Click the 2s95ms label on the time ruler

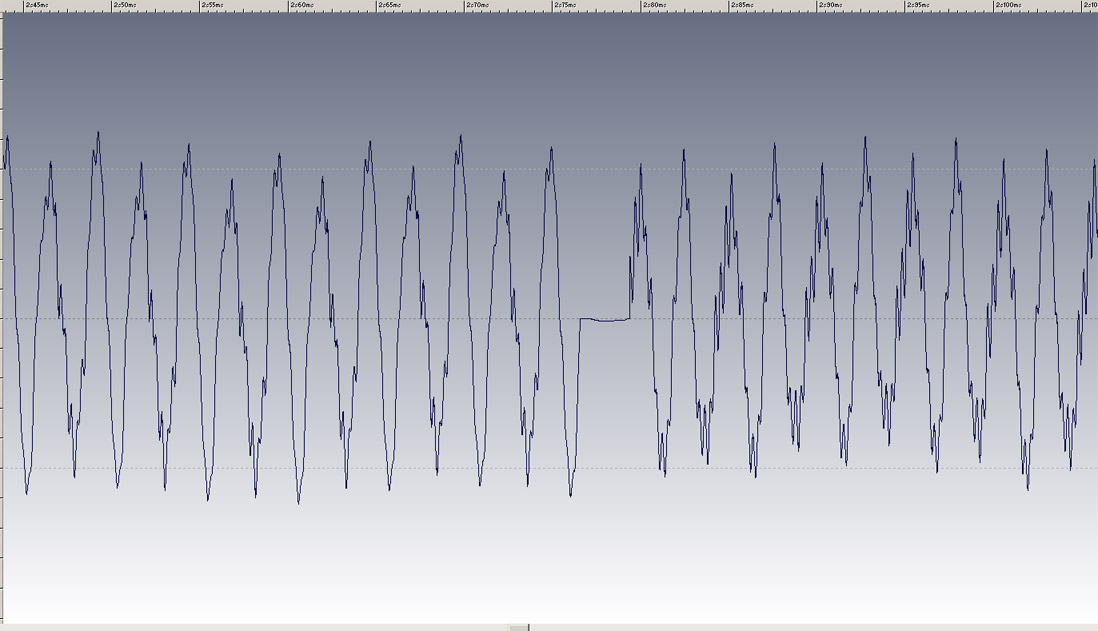[919, 5]
